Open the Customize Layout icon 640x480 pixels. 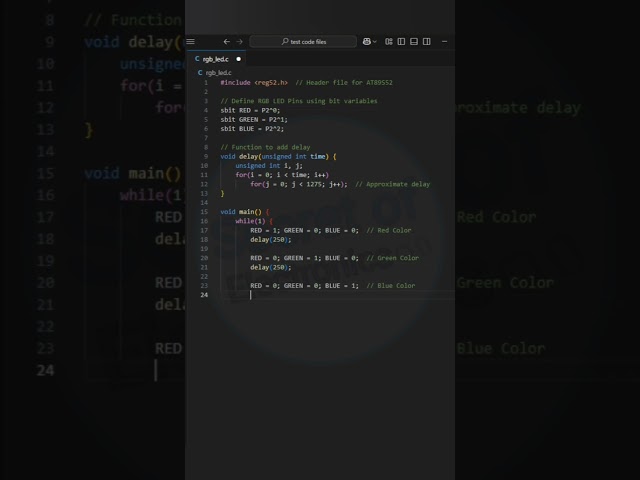pos(389,42)
